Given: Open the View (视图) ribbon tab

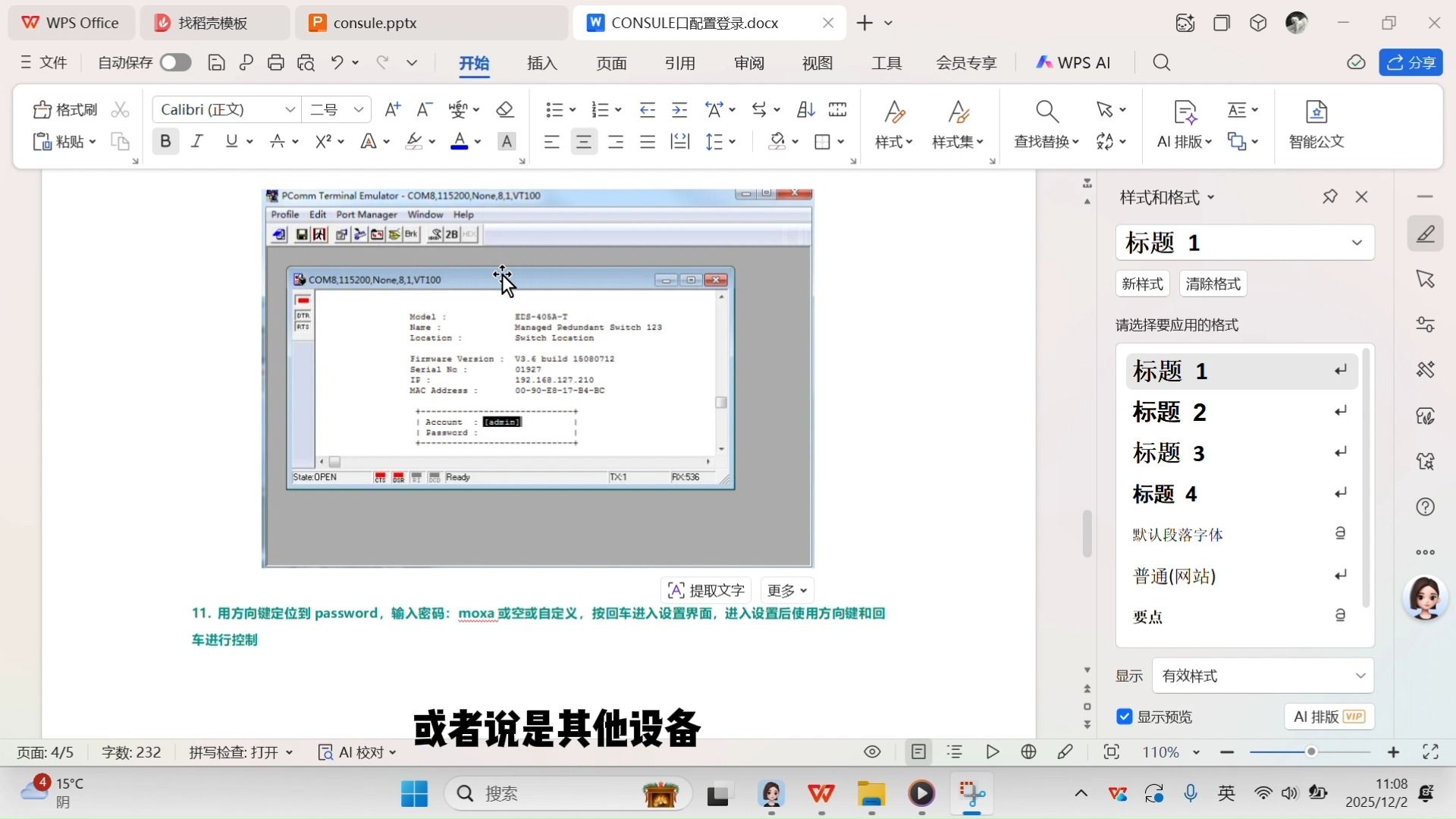Looking at the screenshot, I should (x=817, y=63).
